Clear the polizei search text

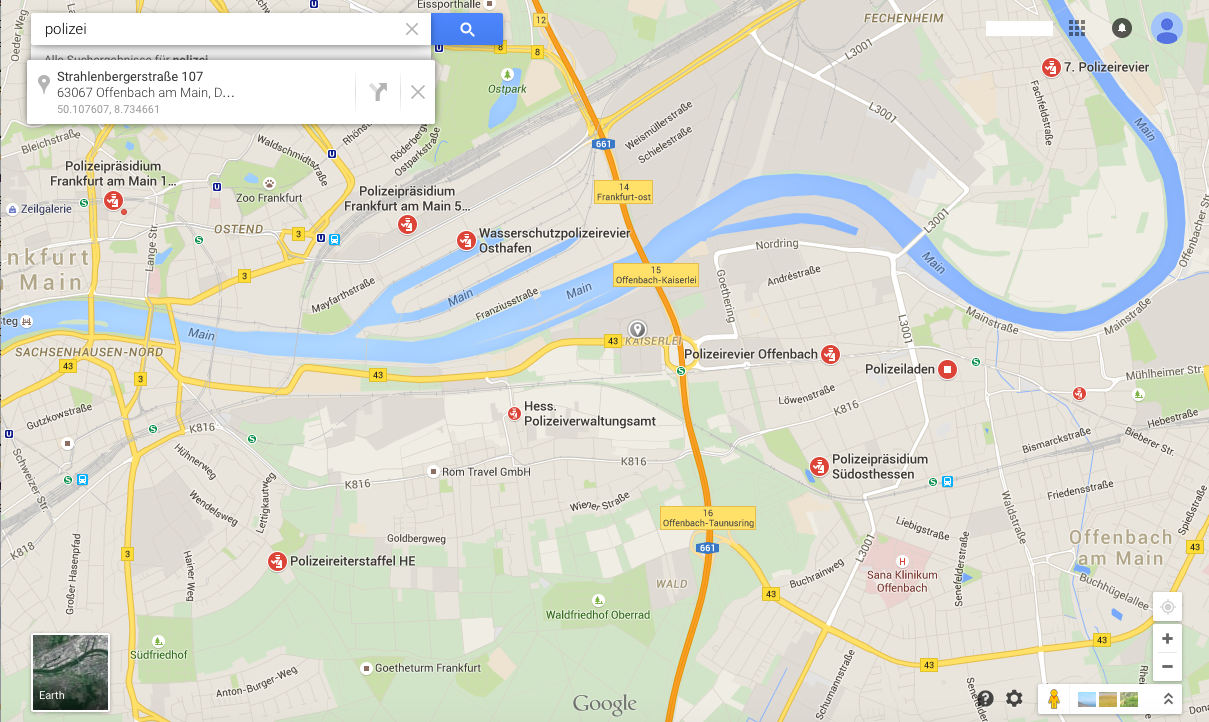(412, 29)
